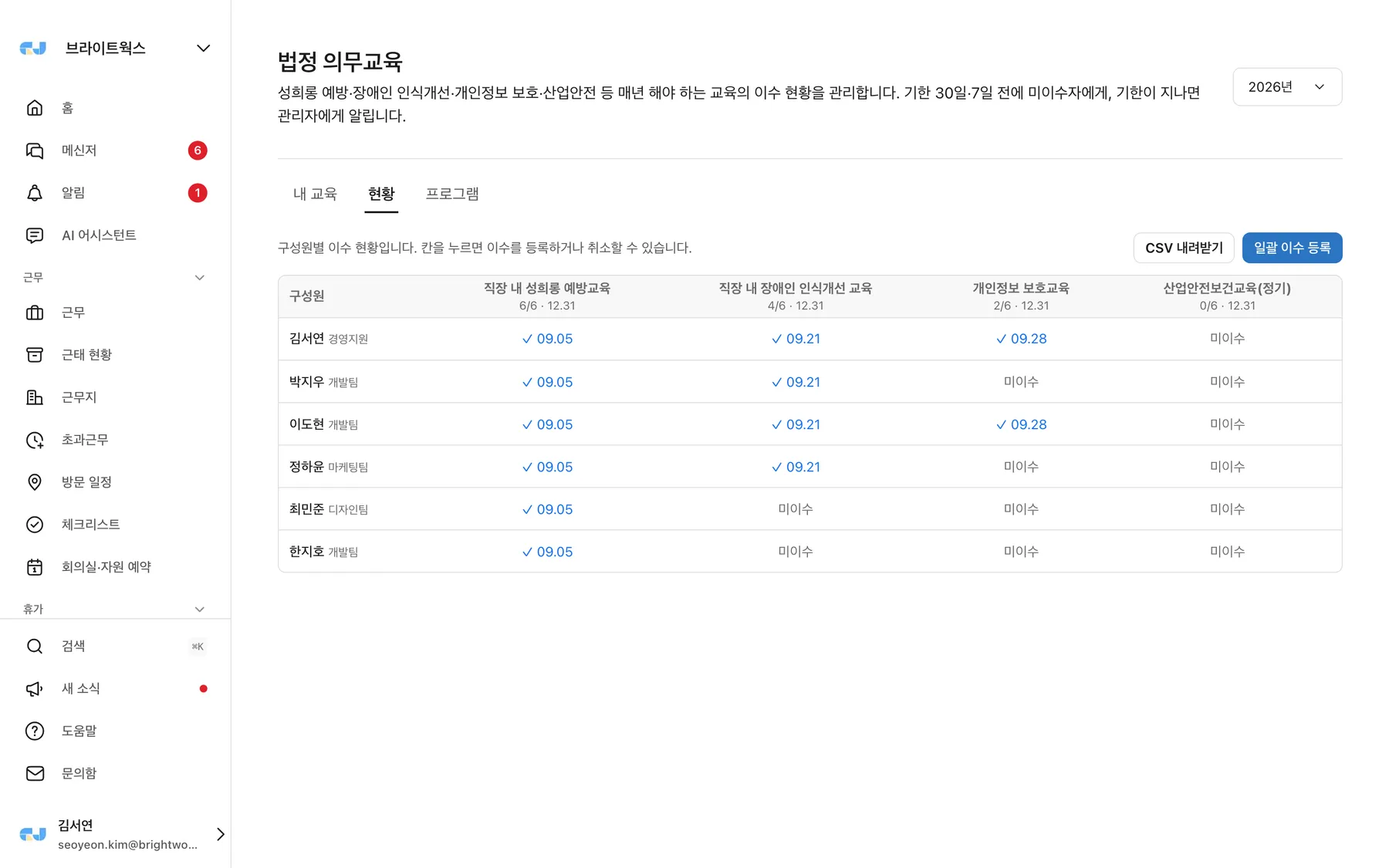
Task: Open the attendance status icon
Action: [x=35, y=355]
